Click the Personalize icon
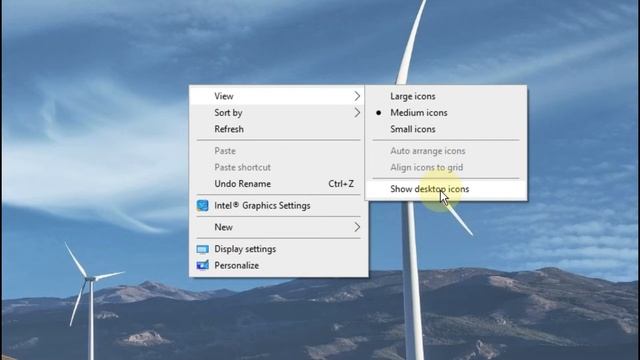The width and height of the screenshot is (640, 360). (x=202, y=265)
